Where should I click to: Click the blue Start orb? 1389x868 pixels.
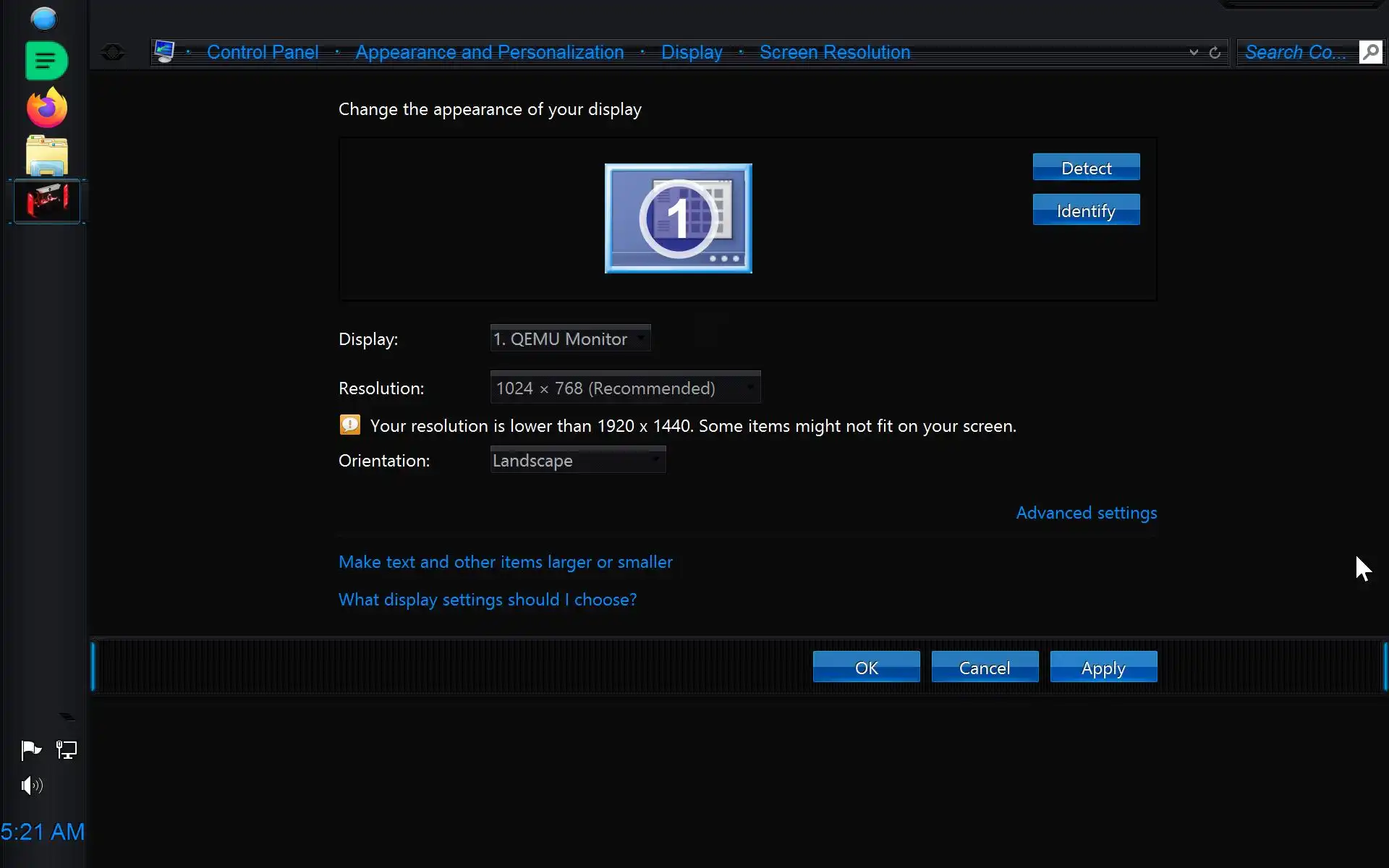coord(44,19)
